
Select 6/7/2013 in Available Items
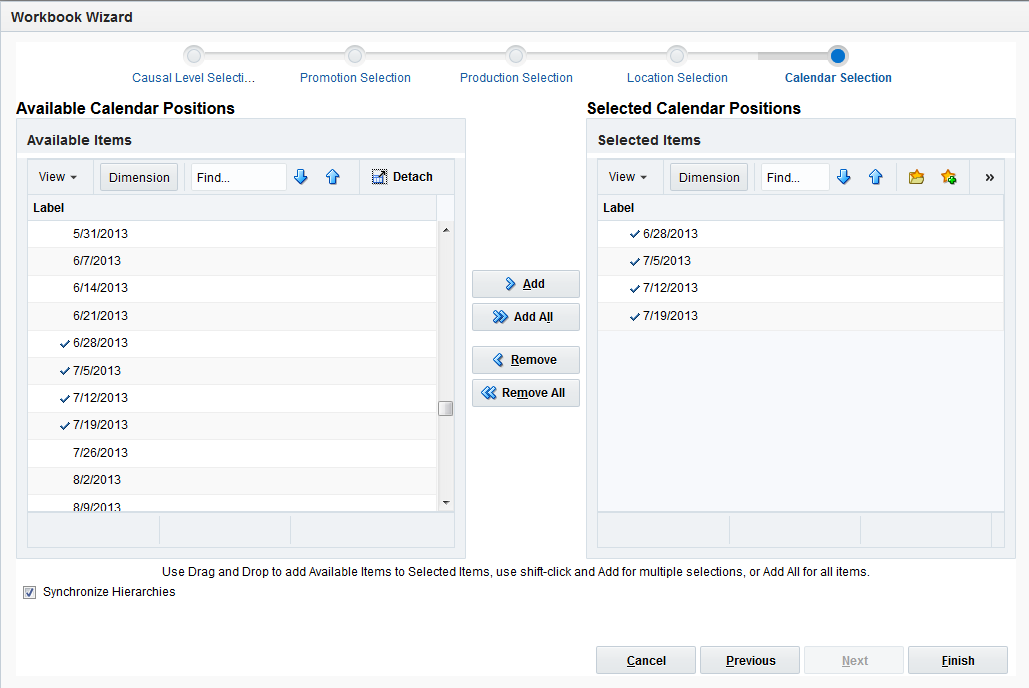pos(232,261)
